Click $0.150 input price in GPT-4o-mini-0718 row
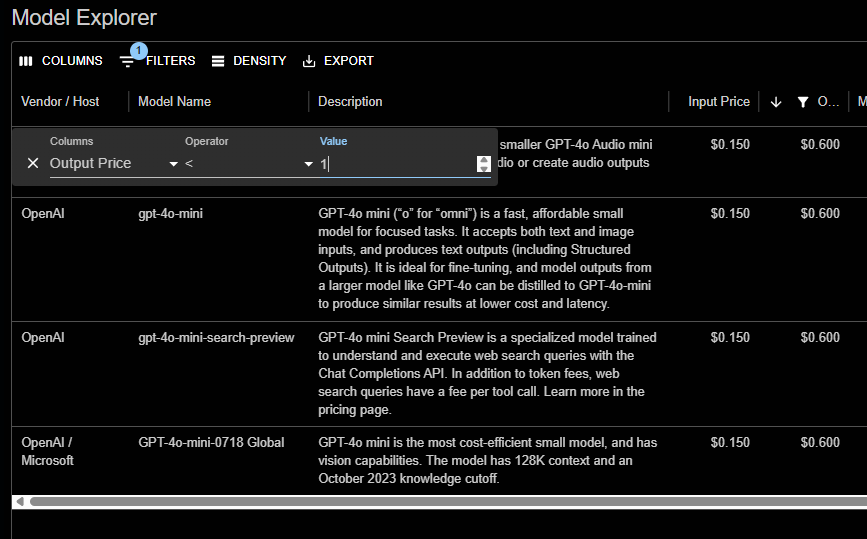867x539 pixels. (x=730, y=442)
